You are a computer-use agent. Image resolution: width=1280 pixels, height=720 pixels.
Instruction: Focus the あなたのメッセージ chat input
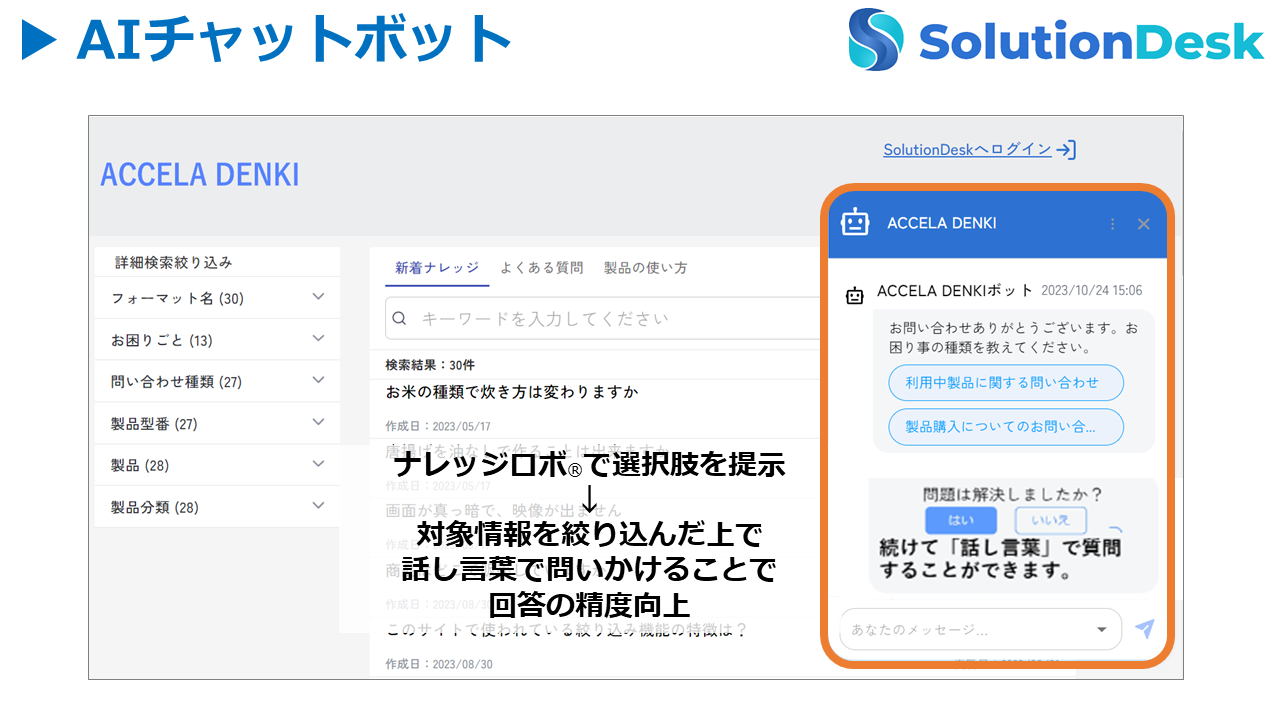tap(980, 630)
